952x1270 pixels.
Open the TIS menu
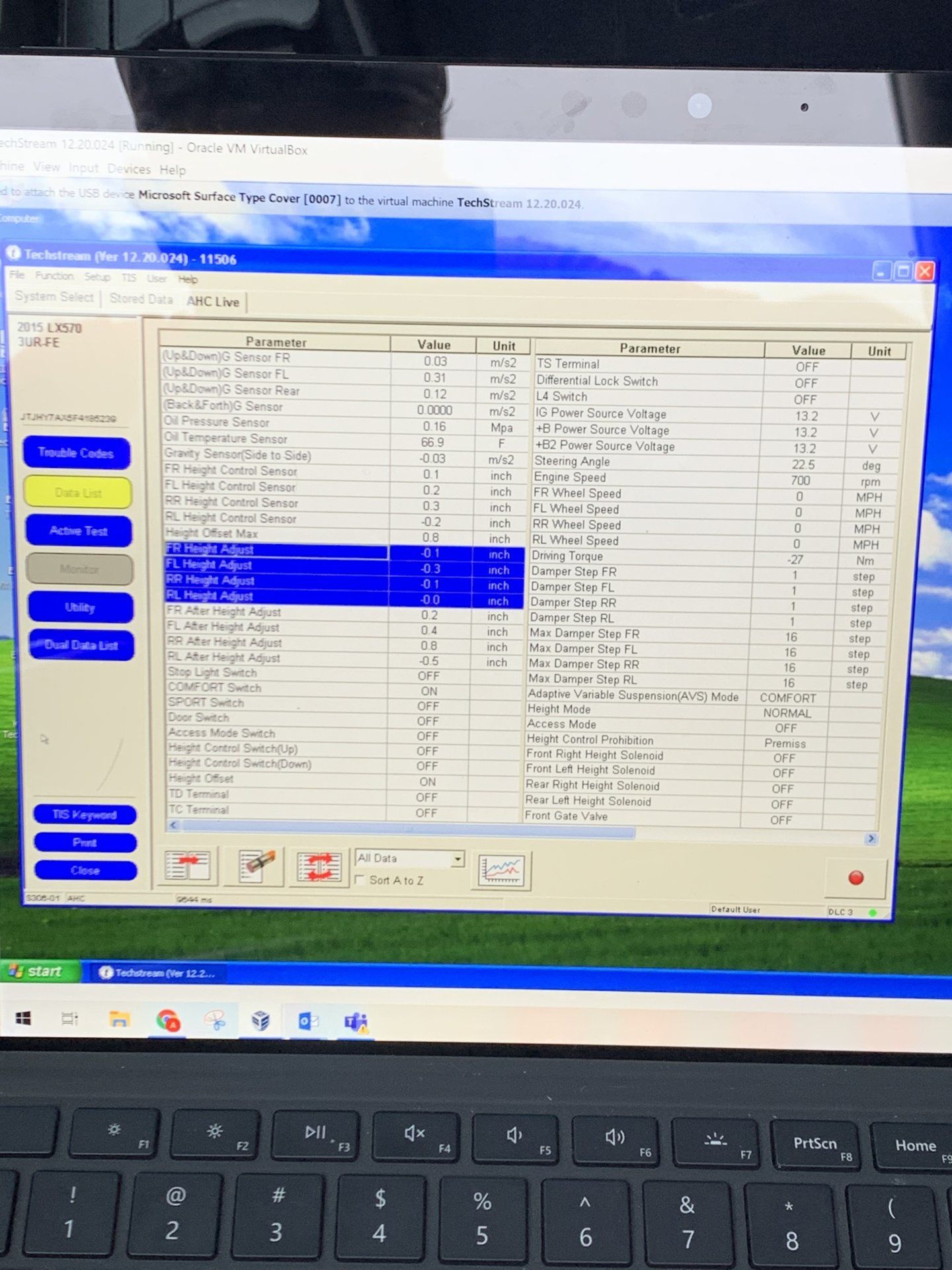[129, 277]
